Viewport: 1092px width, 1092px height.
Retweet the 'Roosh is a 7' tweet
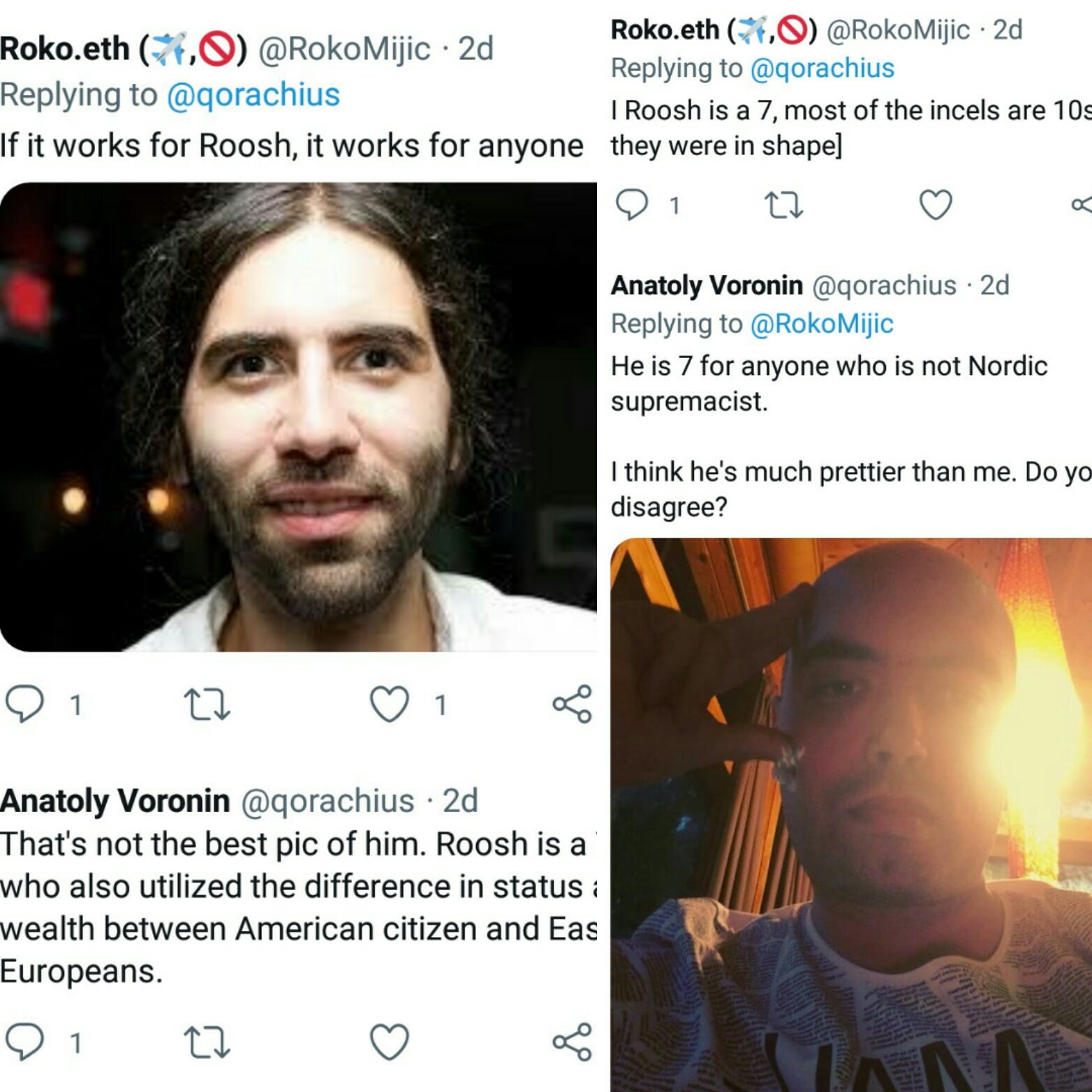coord(784,205)
